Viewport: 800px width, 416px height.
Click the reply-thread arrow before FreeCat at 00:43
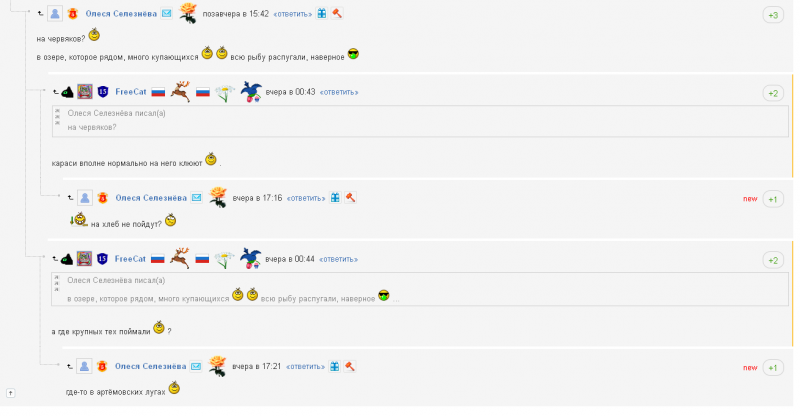[56, 92]
